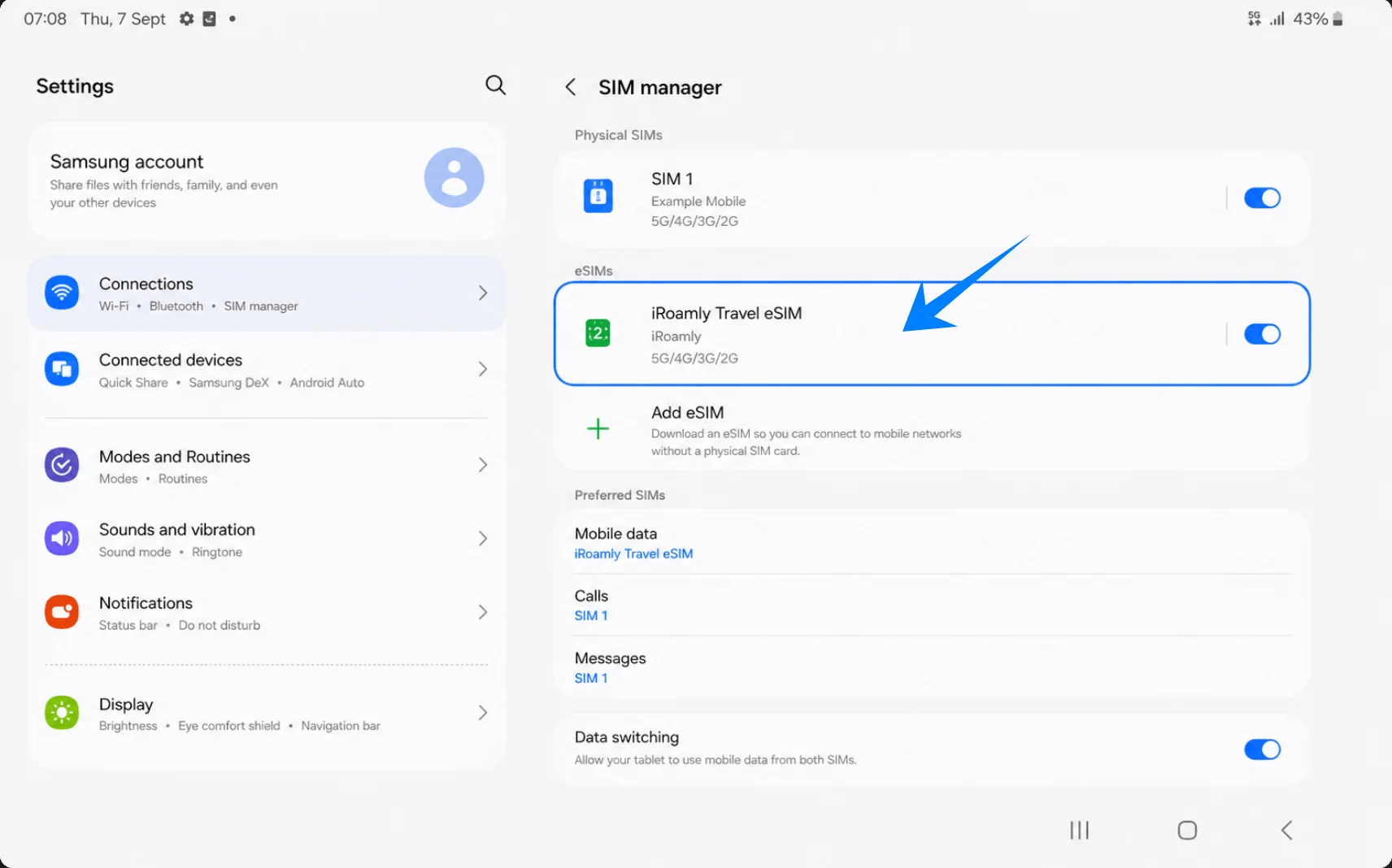Tap the 'eSIMs' section heading
Image resolution: width=1392 pixels, height=868 pixels.
594,271
